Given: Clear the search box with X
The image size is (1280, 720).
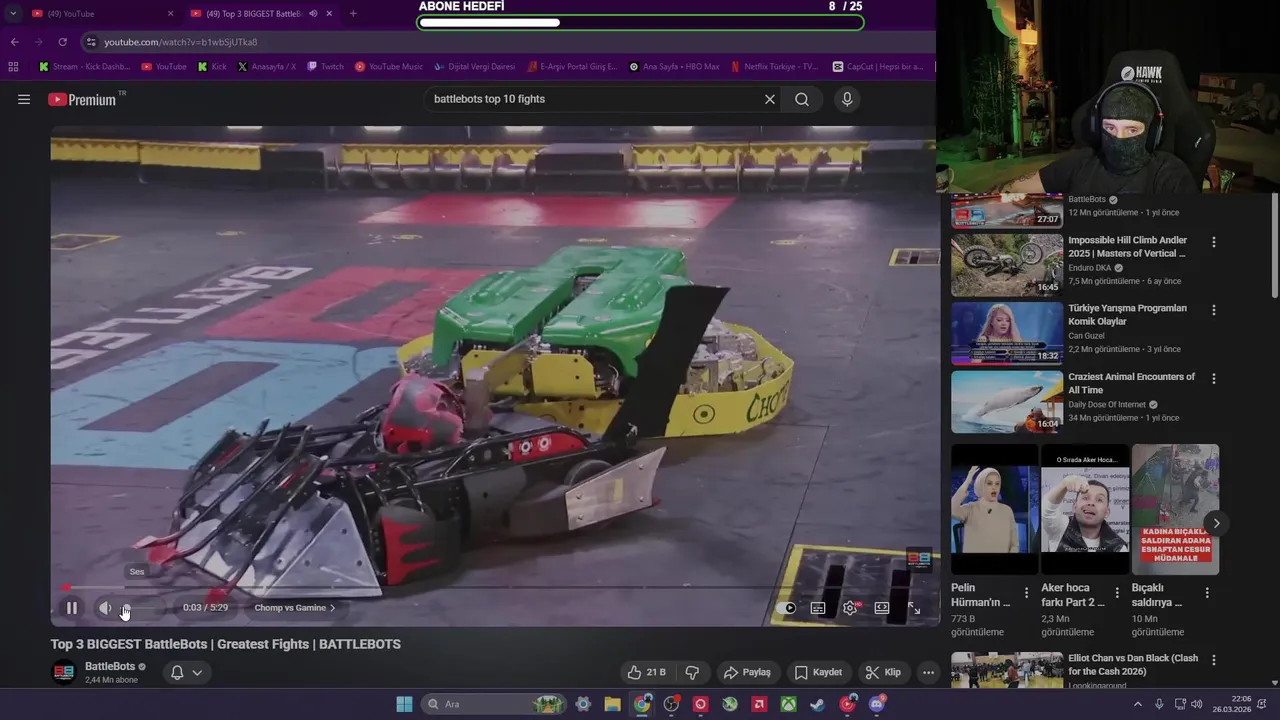Looking at the screenshot, I should tap(770, 99).
